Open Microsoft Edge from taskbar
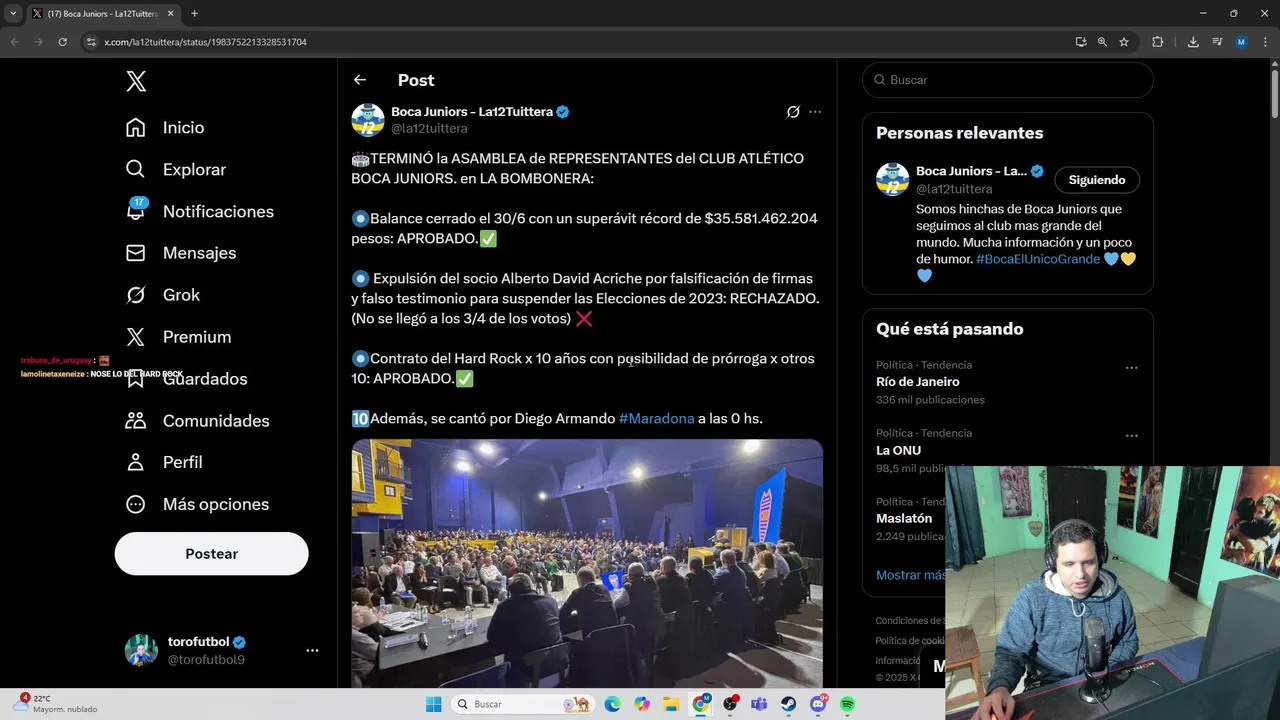The image size is (1280, 720). click(612, 704)
